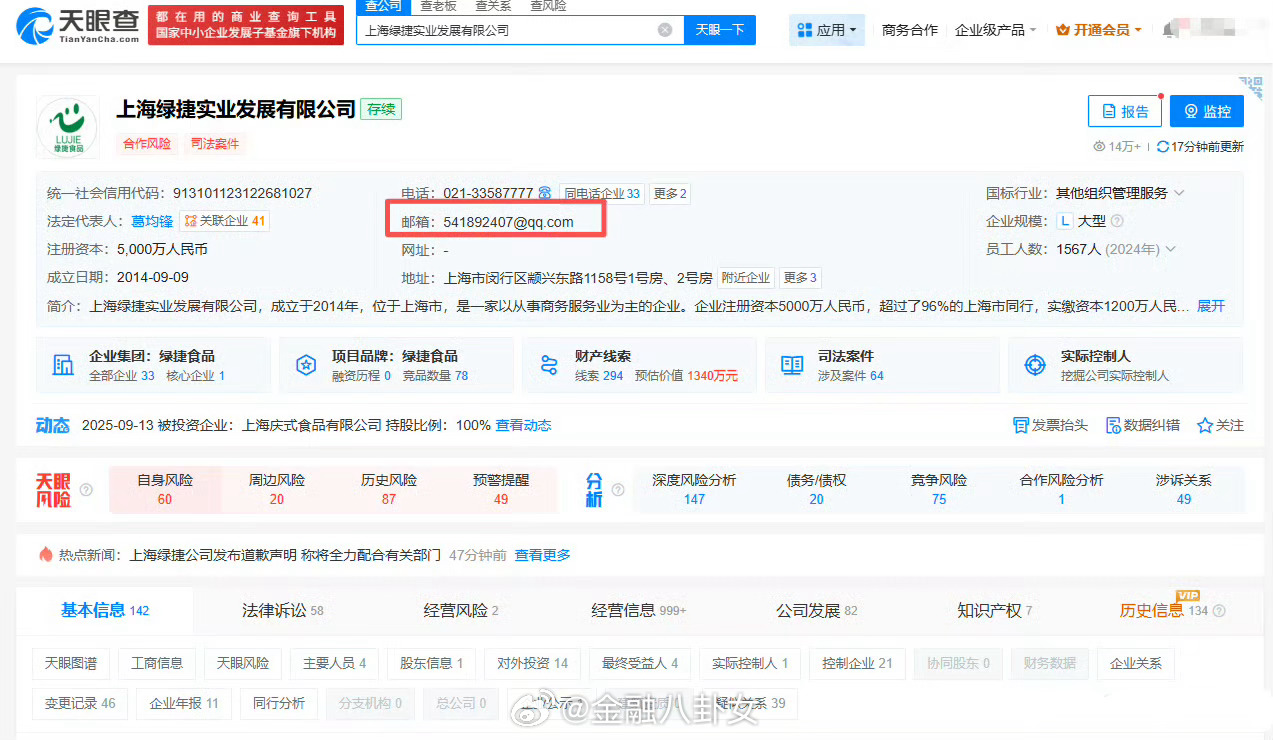Open the 公司发展 tab
This screenshot has width=1273, height=740.
816,610
